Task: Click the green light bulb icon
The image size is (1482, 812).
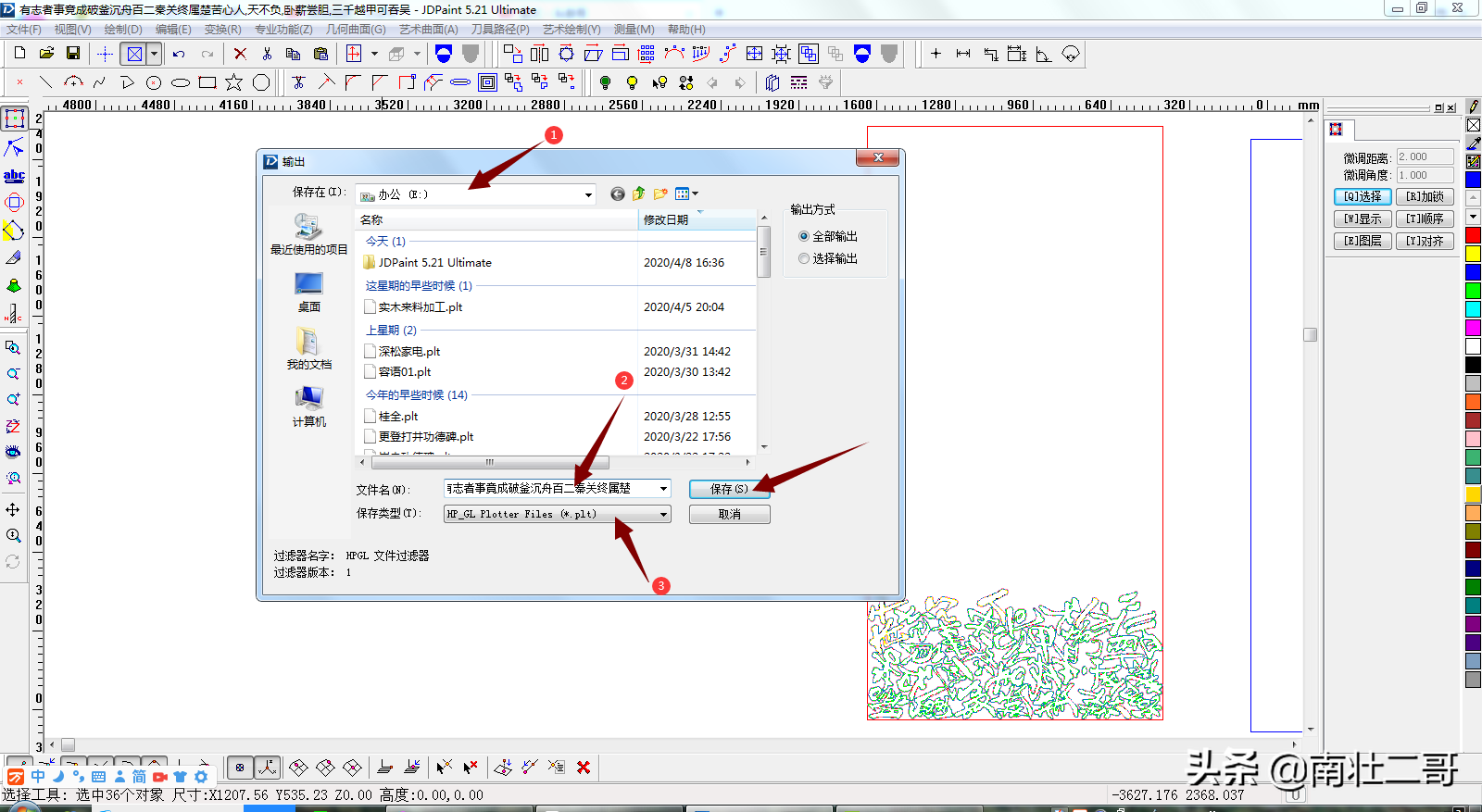Action: pos(605,82)
